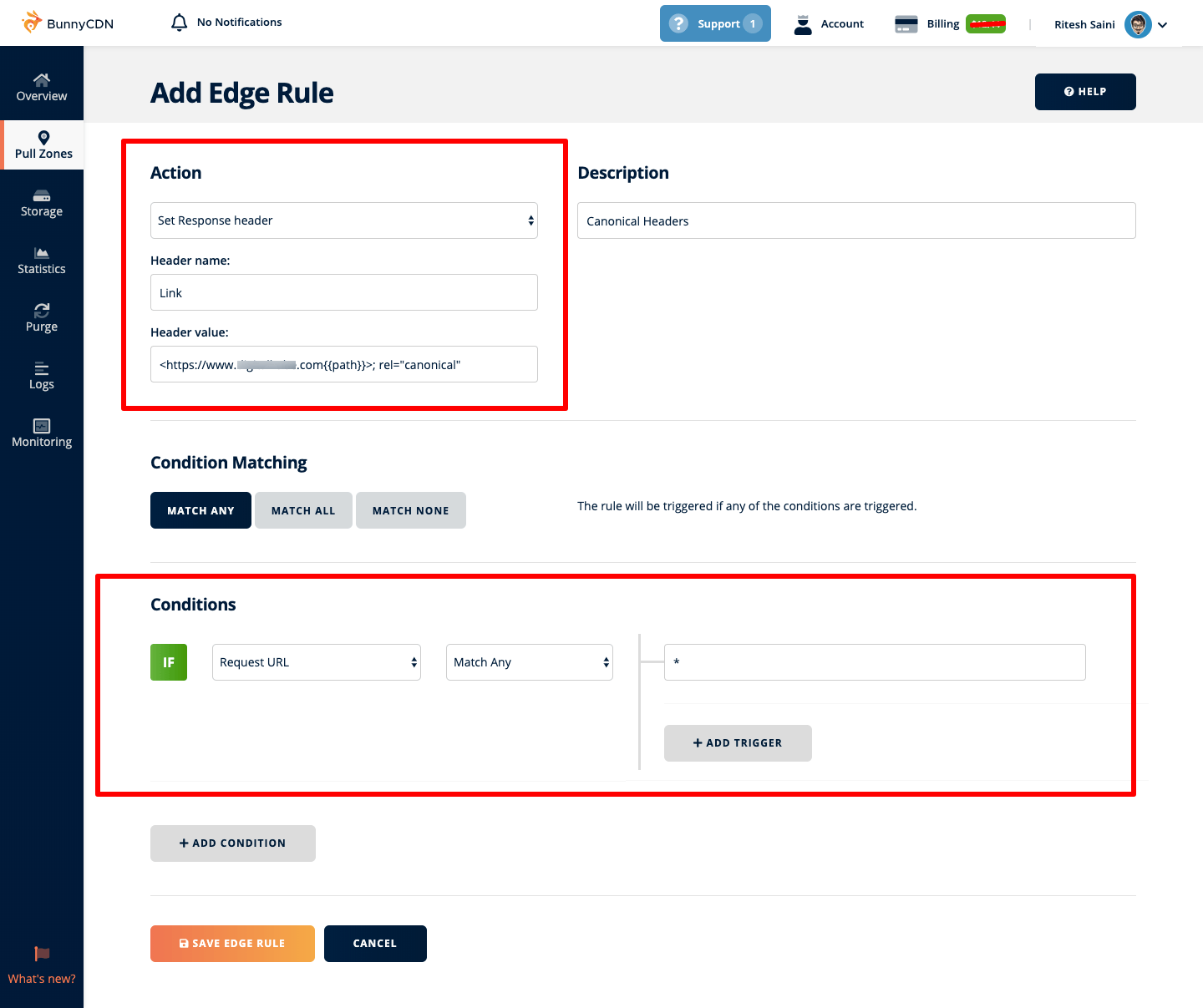Click the SAVE EDGE RULE button
This screenshot has height=1008, width=1203.
[x=232, y=943]
